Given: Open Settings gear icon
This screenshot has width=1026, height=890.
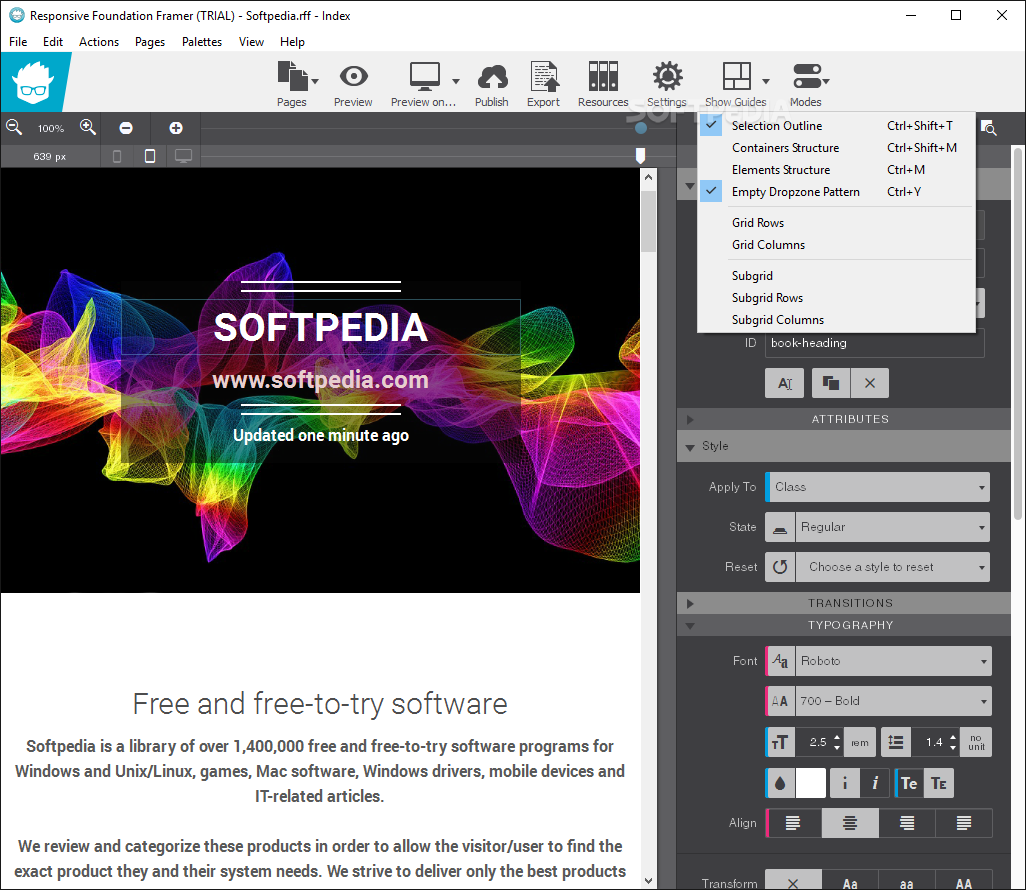Looking at the screenshot, I should point(667,77).
